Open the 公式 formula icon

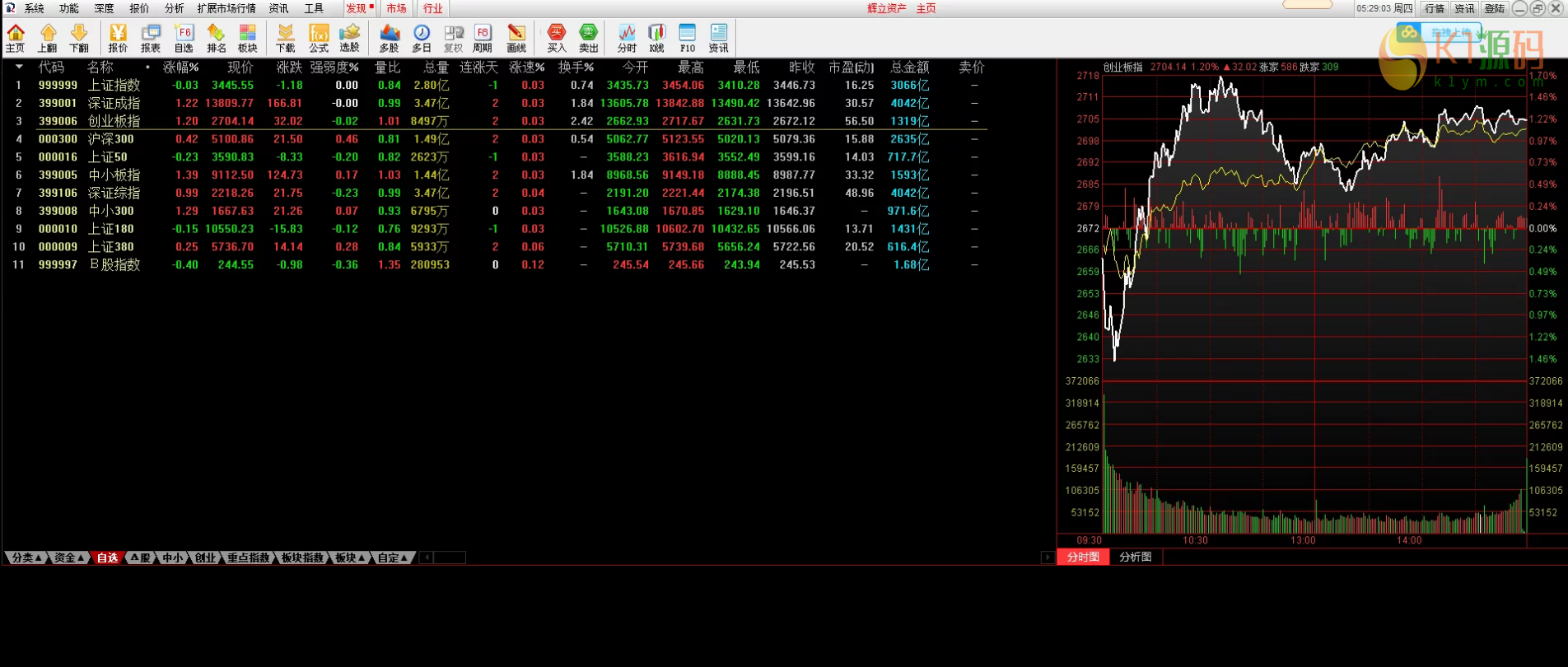pos(319,38)
